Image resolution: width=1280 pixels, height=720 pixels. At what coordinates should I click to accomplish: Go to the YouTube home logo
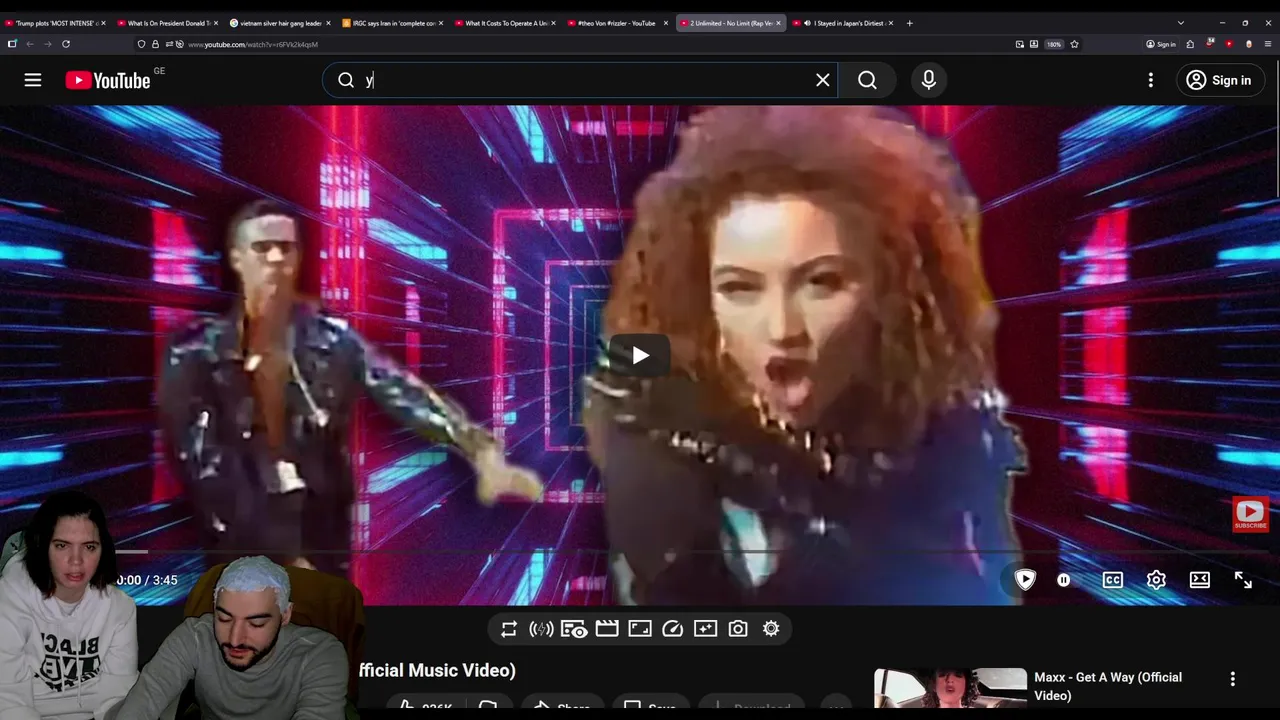[x=108, y=81]
